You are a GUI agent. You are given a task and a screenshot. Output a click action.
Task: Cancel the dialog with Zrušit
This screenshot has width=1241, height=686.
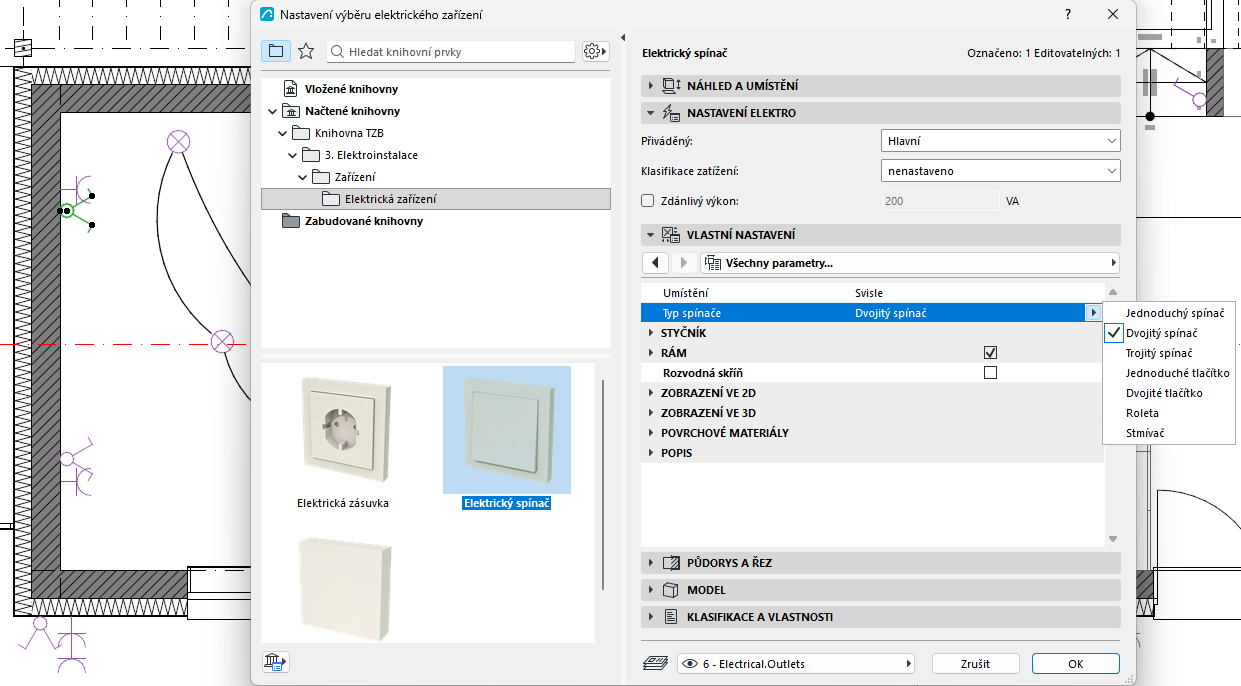975,663
